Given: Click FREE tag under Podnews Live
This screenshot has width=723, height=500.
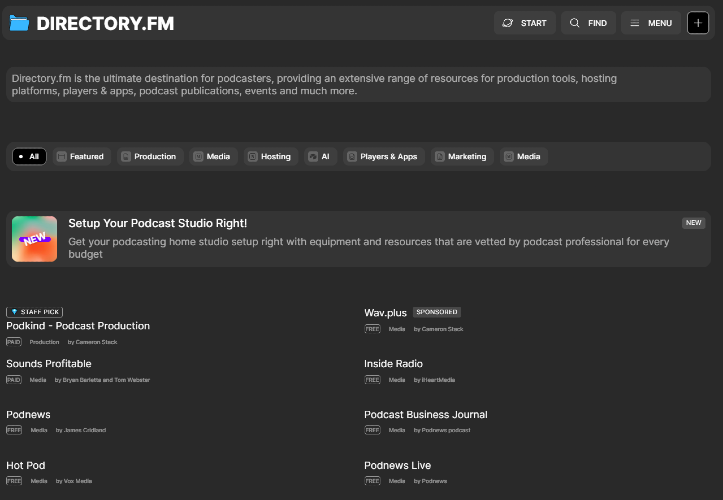Looking at the screenshot, I should coord(373,481).
